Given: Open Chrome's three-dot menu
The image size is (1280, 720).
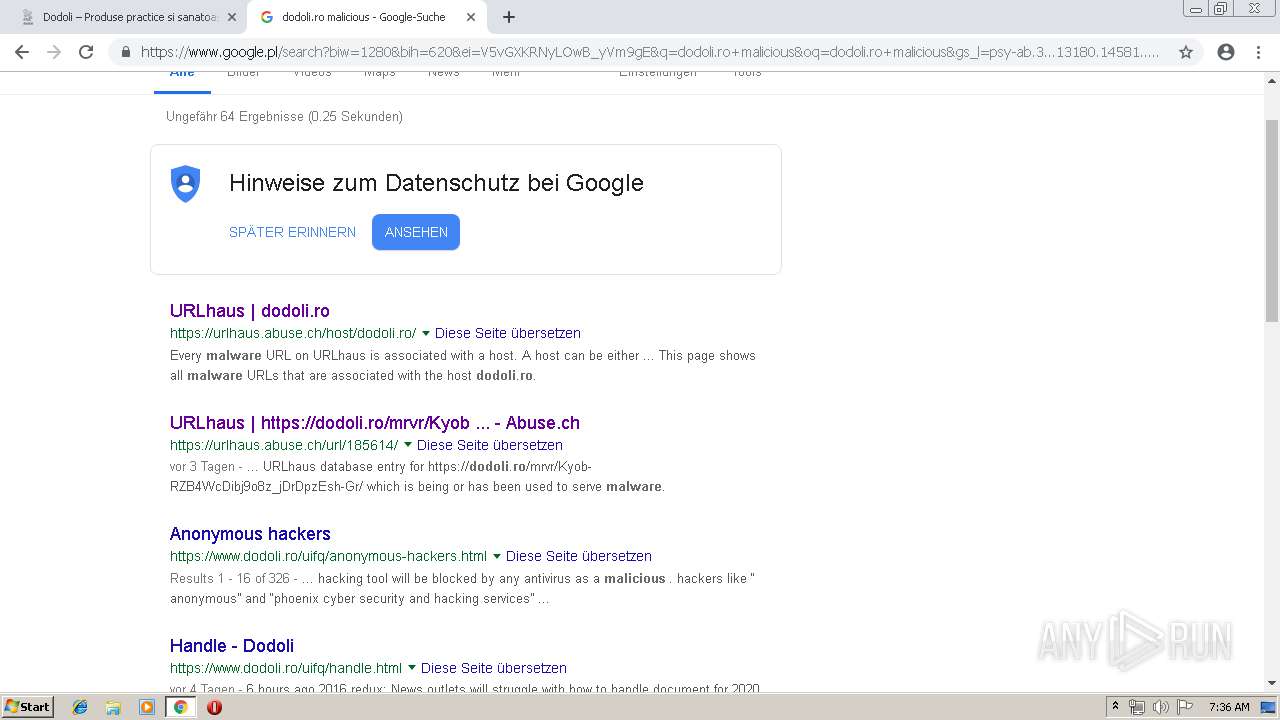Looking at the screenshot, I should [1258, 52].
